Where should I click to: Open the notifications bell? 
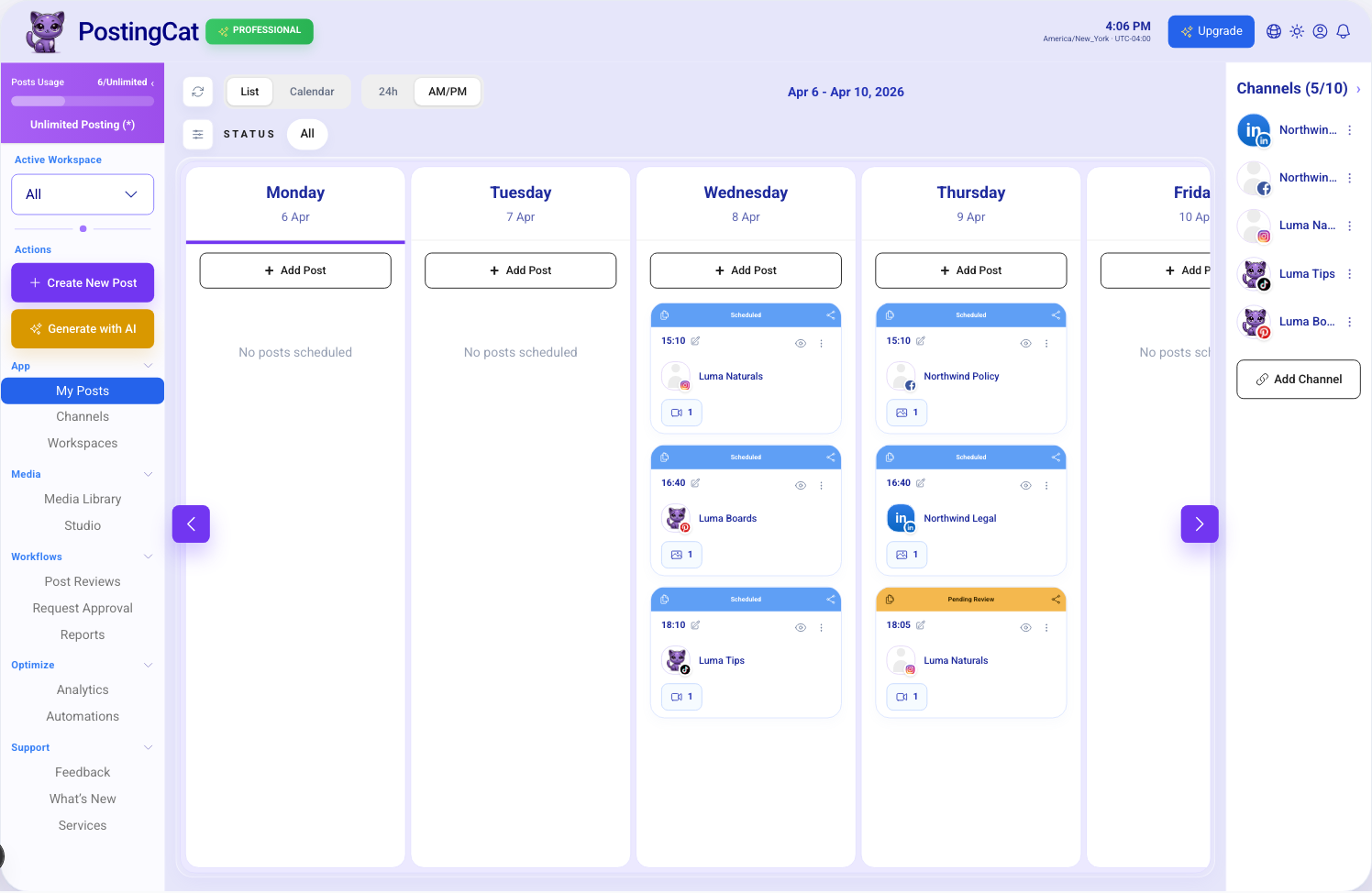click(1343, 31)
